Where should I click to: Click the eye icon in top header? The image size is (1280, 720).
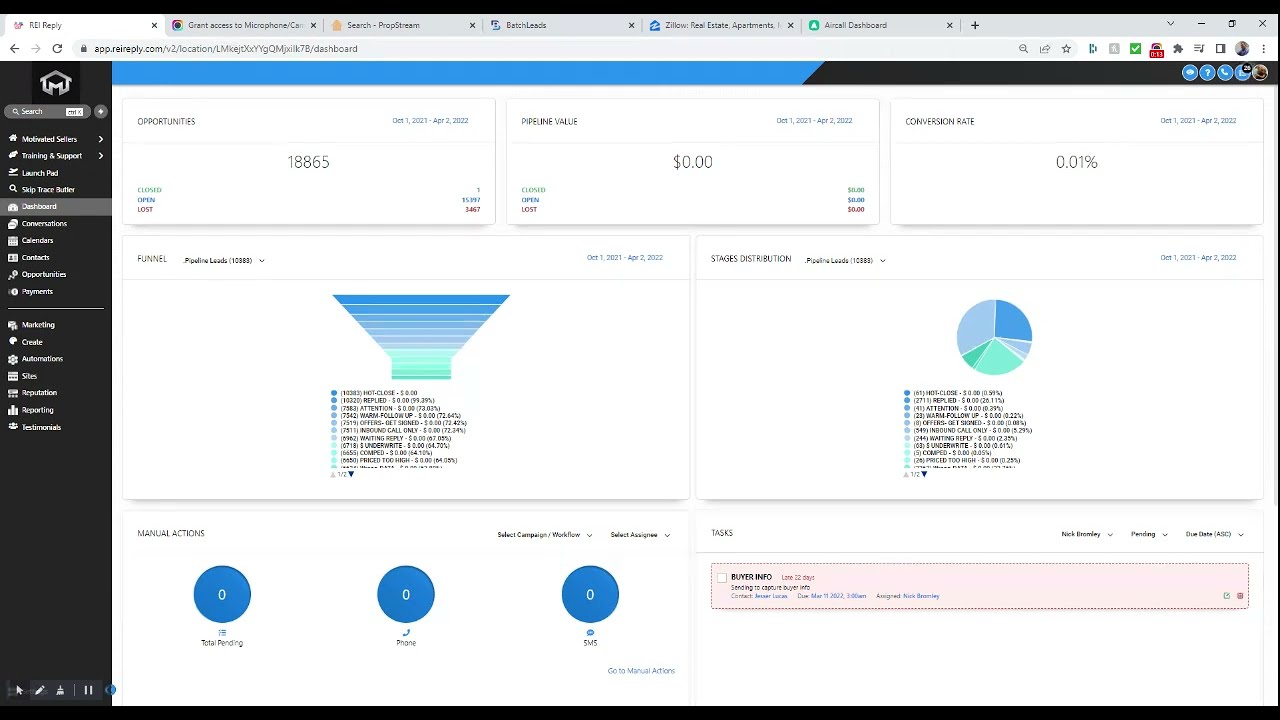point(1190,72)
